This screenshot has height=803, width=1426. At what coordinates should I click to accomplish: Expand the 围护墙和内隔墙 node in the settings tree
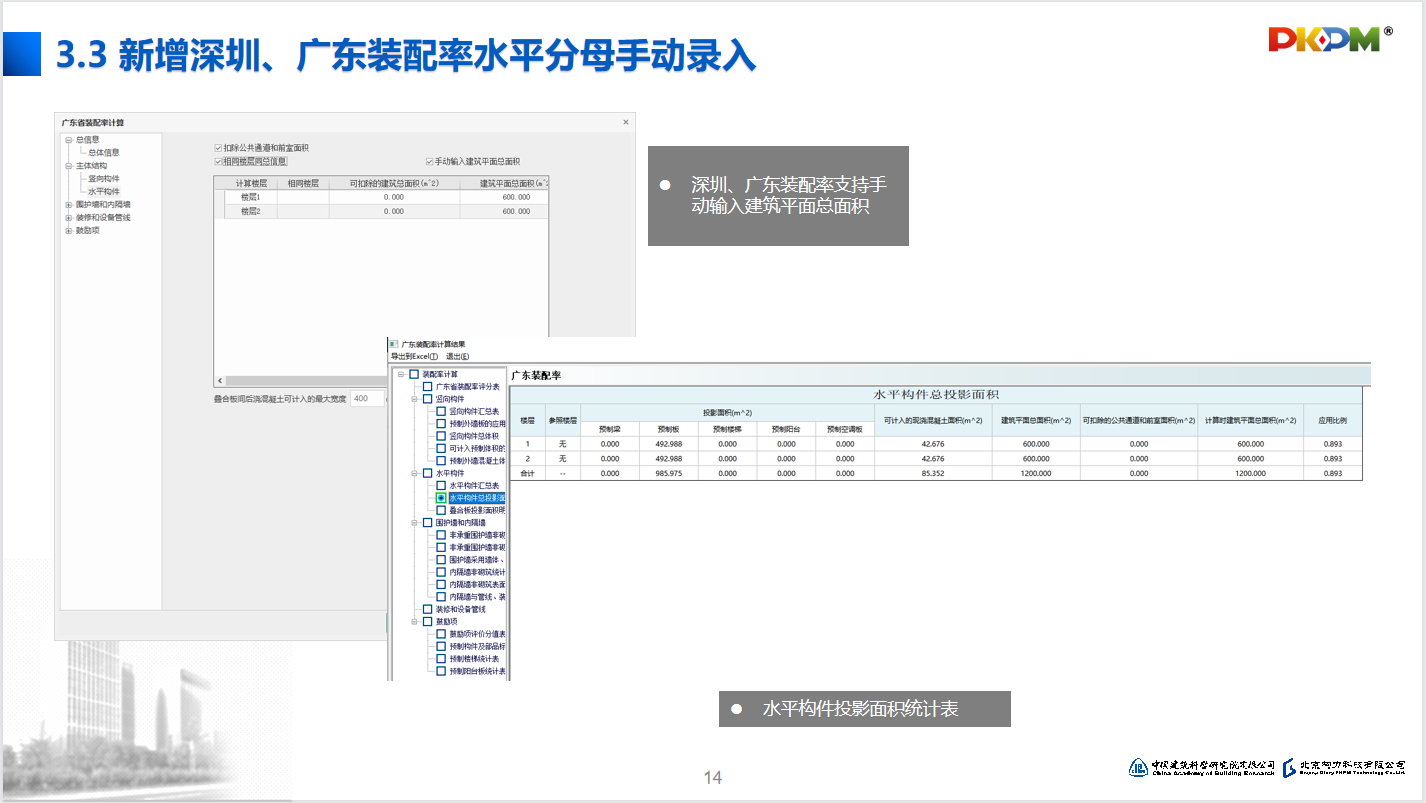point(68,204)
